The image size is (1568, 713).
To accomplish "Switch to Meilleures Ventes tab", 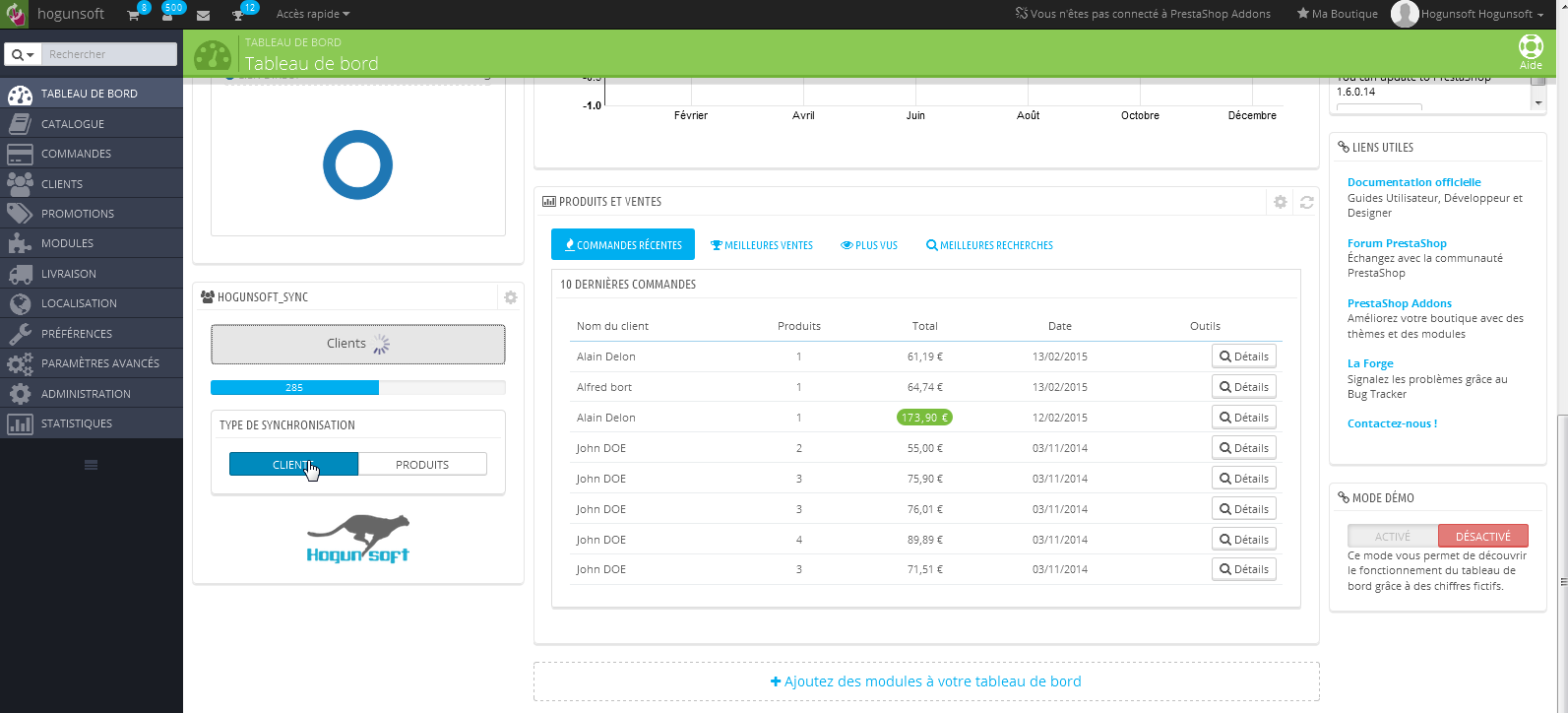I will 762,245.
